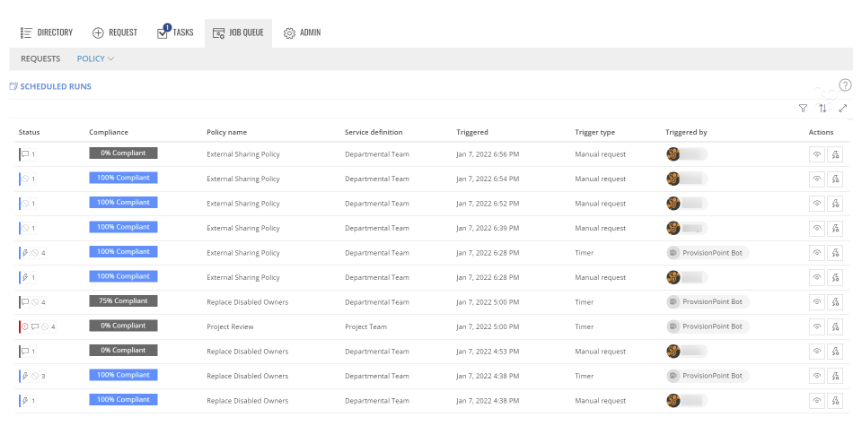Image resolution: width=857 pixels, height=437 pixels.
Task: Click the blocked status icon in 6:54 PM row
Action: coord(25,179)
